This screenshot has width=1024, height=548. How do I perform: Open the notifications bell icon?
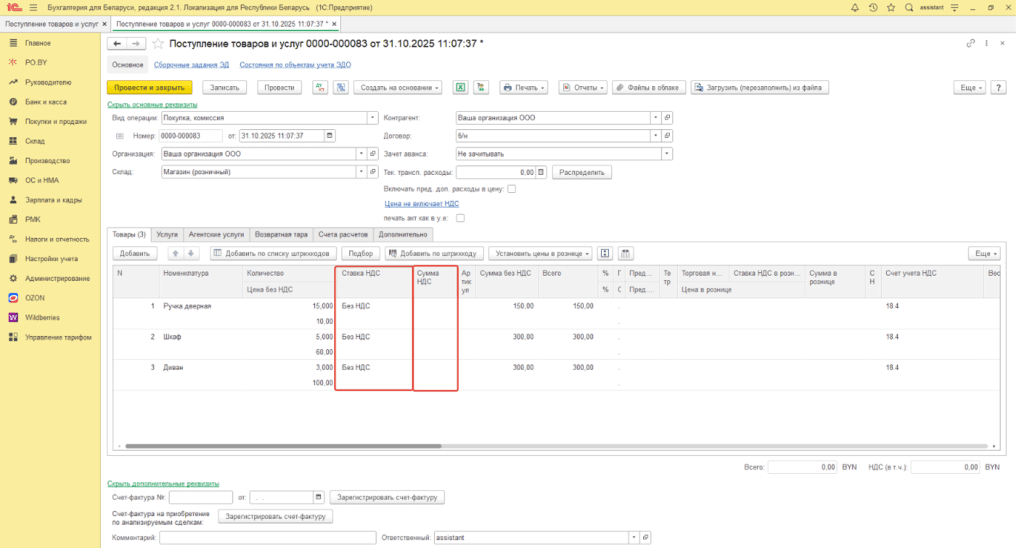point(853,7)
